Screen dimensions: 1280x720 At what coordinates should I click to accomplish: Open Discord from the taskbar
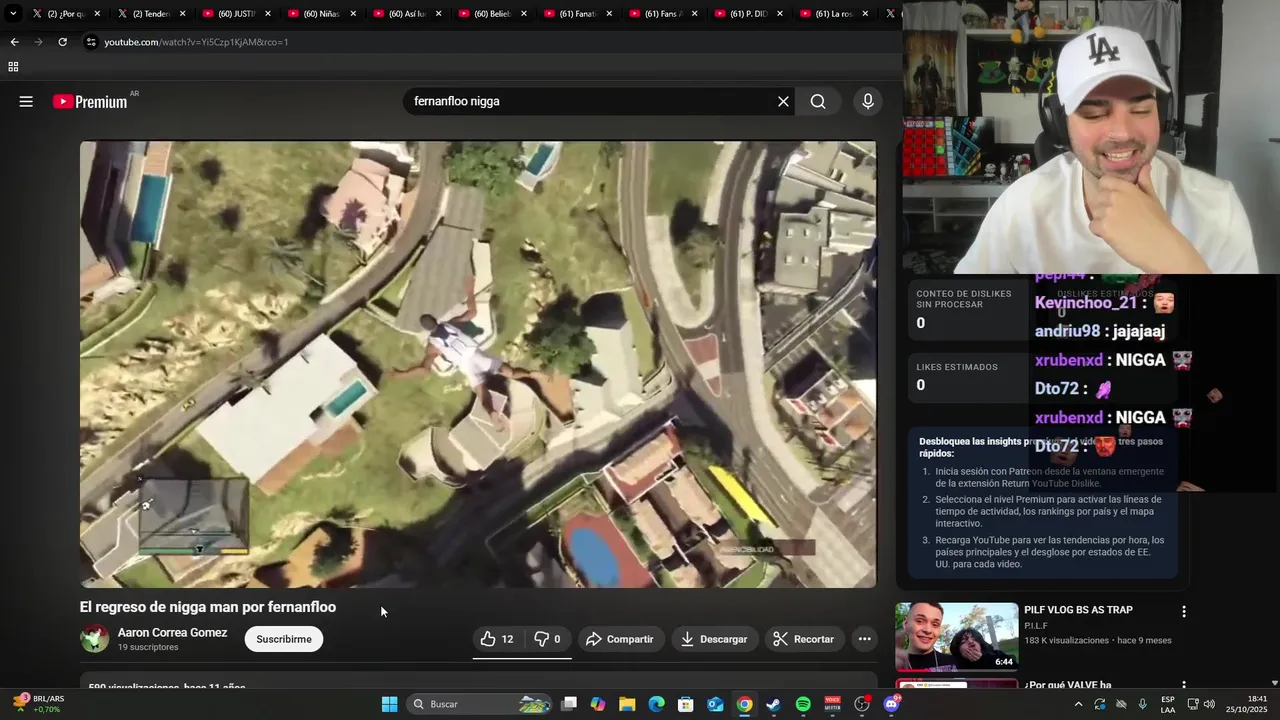[891, 704]
